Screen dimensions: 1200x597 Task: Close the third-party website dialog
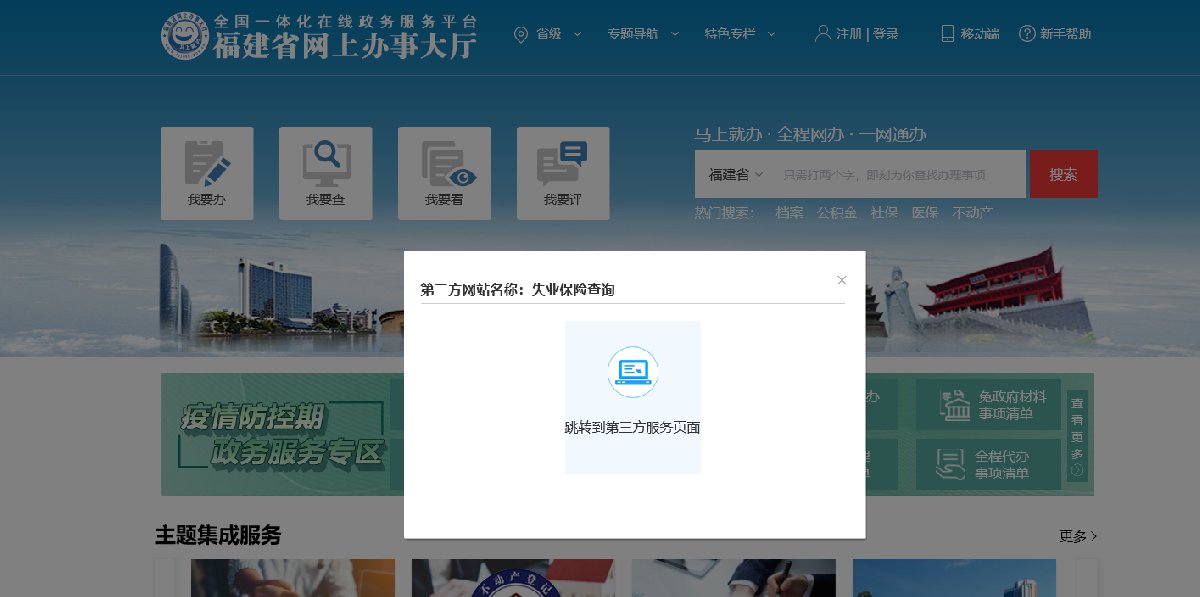[x=842, y=280]
